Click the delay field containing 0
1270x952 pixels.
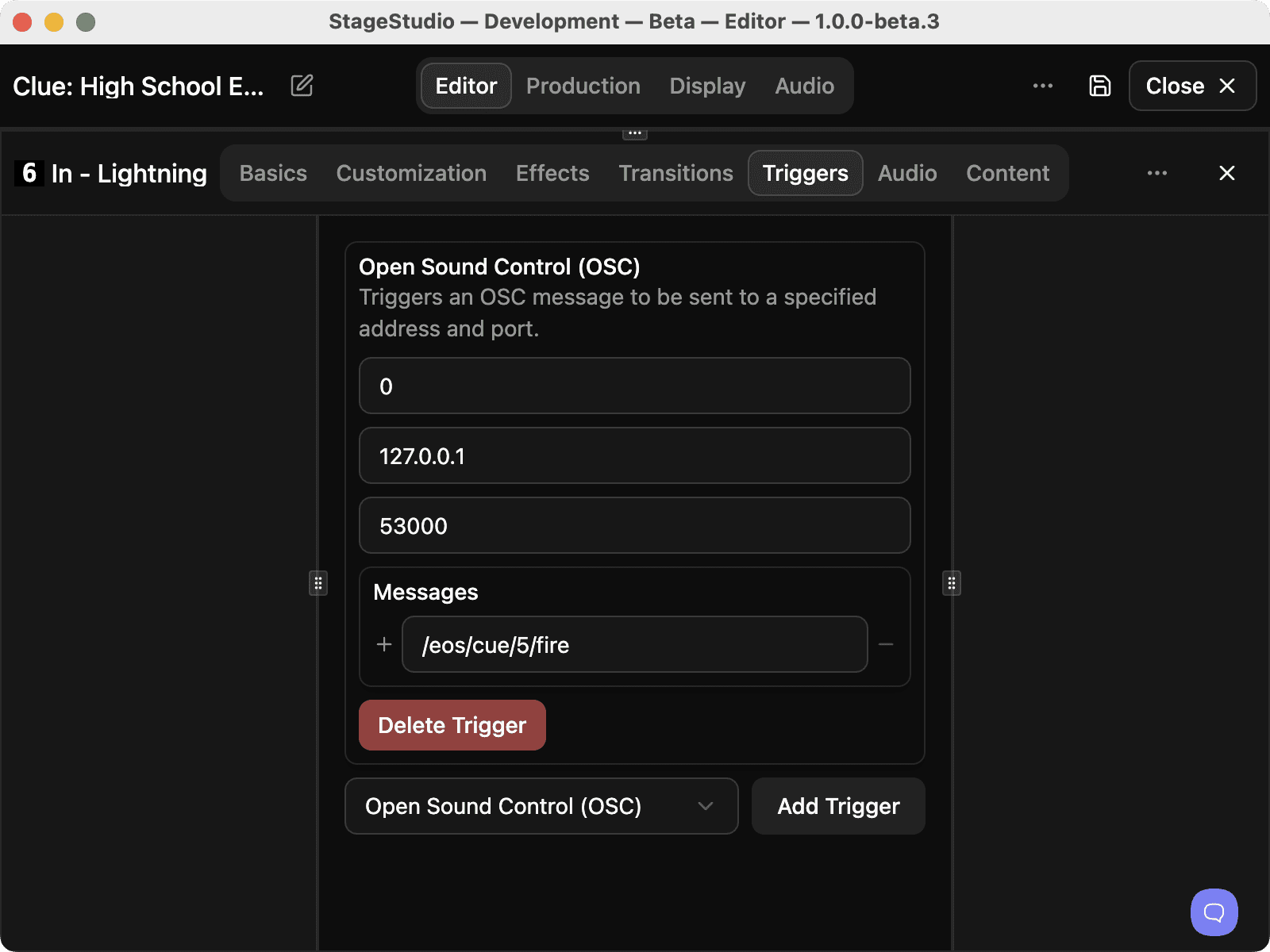pyautogui.click(x=635, y=386)
